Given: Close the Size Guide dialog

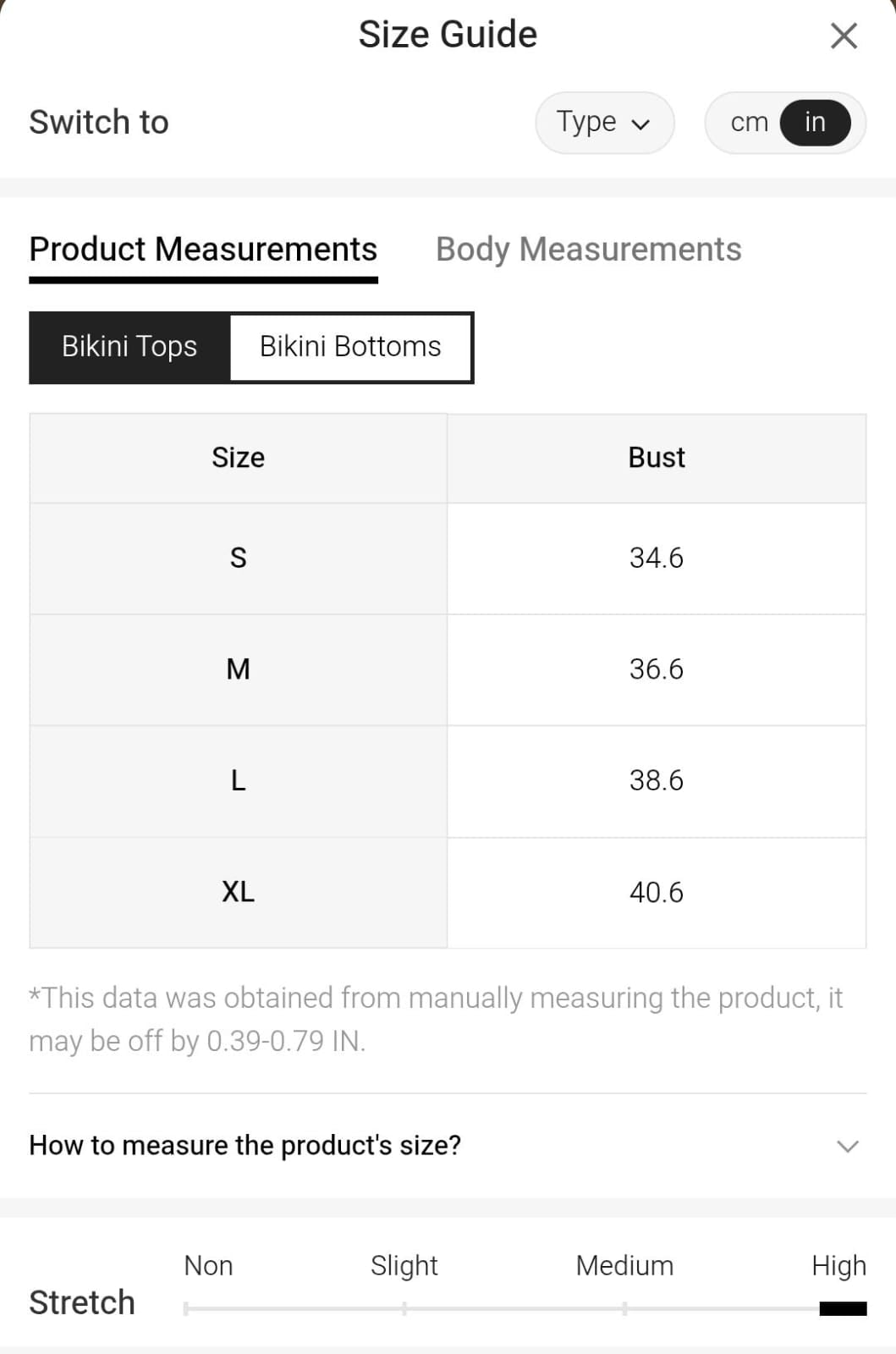Looking at the screenshot, I should coord(844,36).
